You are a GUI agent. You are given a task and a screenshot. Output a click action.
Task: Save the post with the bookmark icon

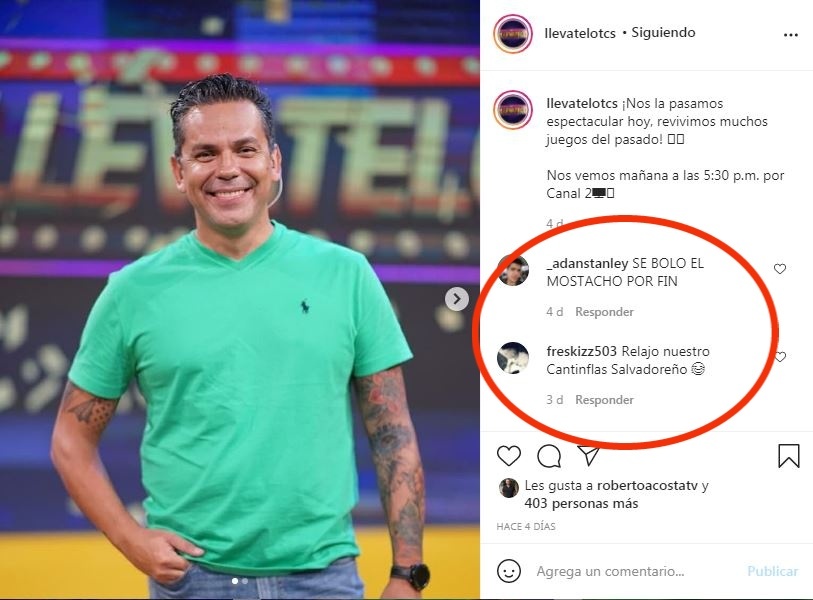(789, 456)
